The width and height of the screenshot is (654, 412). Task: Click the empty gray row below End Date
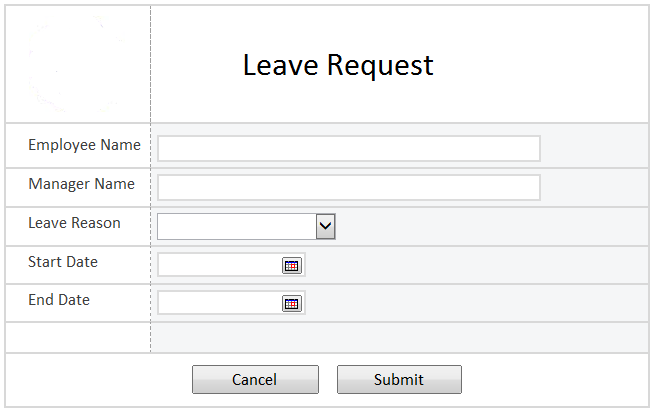[400, 337]
